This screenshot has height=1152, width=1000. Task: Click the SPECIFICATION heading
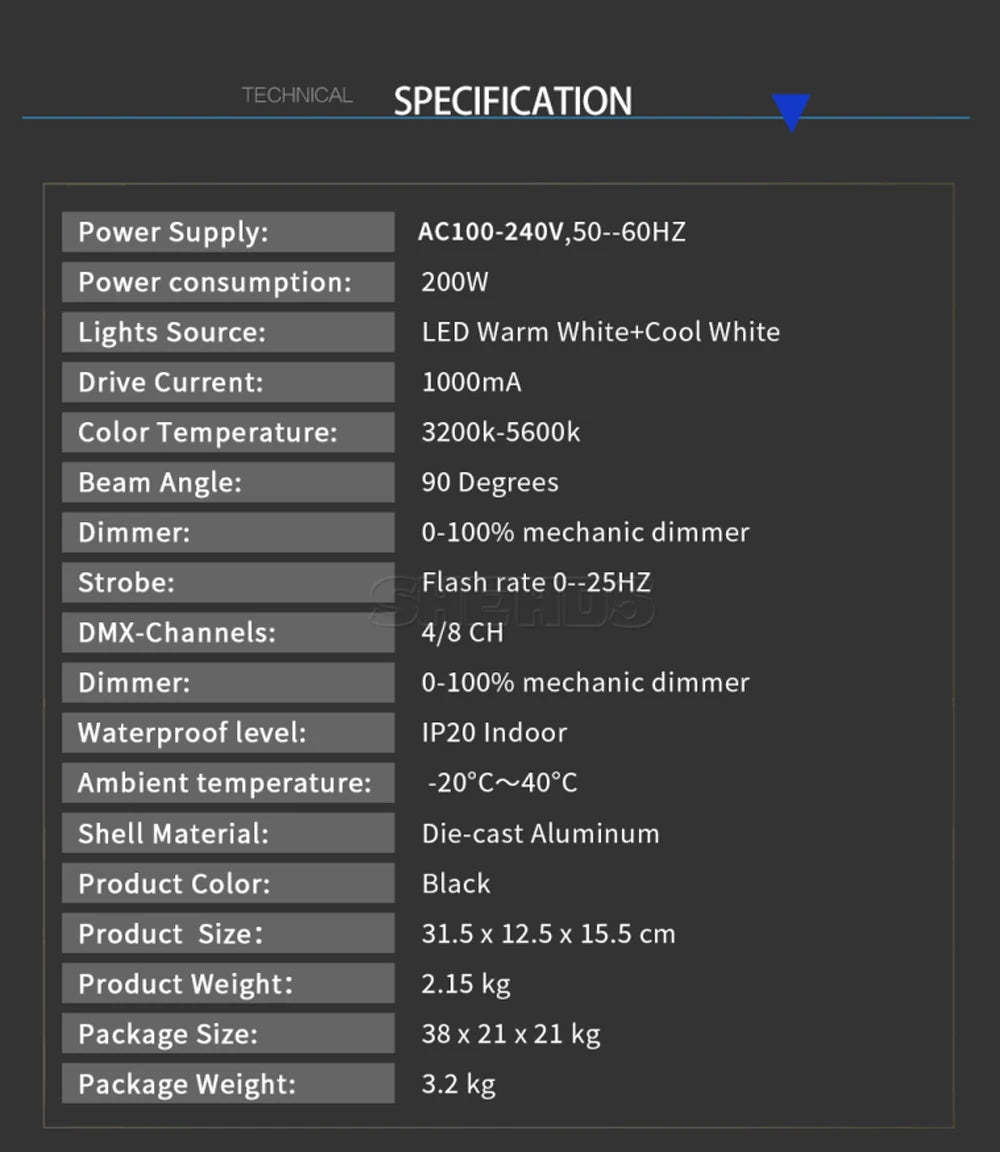513,101
